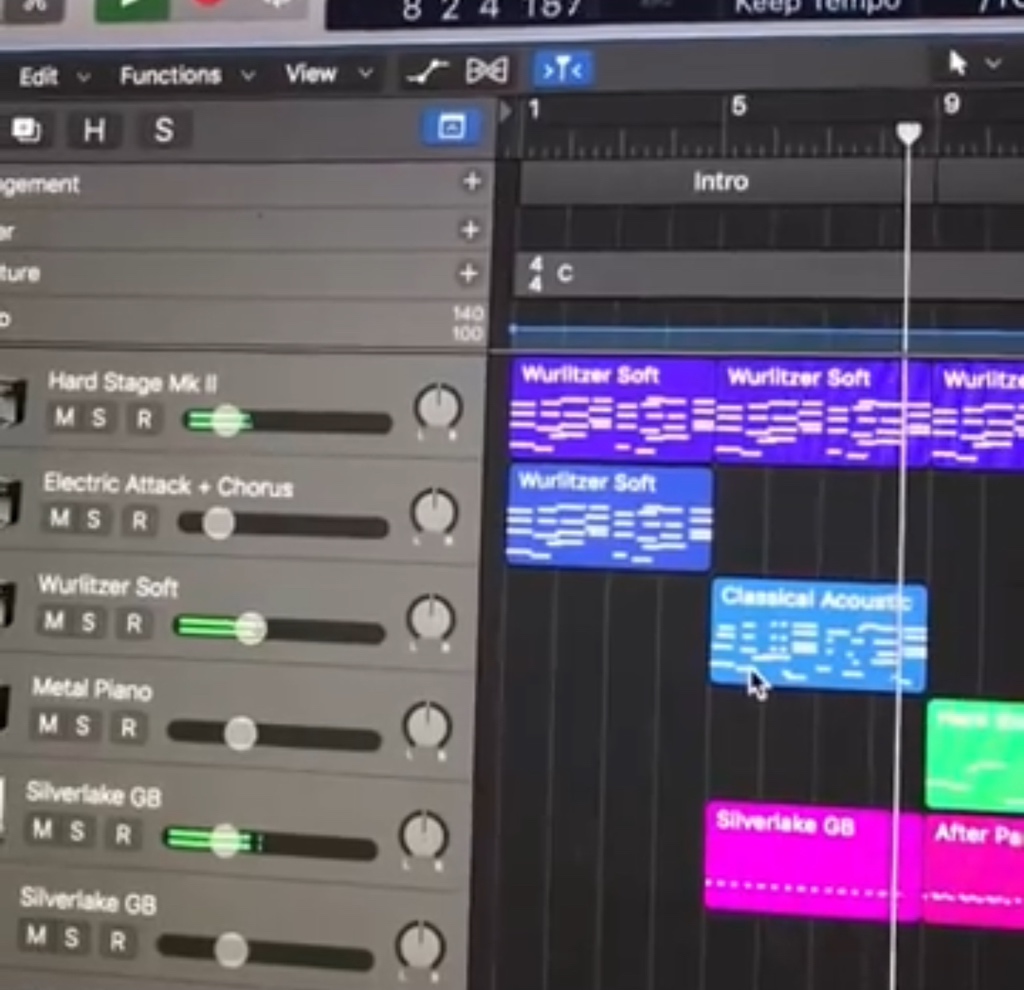This screenshot has width=1024, height=990.
Task: Open the pointer tool dropdown menu
Action: (x=993, y=64)
